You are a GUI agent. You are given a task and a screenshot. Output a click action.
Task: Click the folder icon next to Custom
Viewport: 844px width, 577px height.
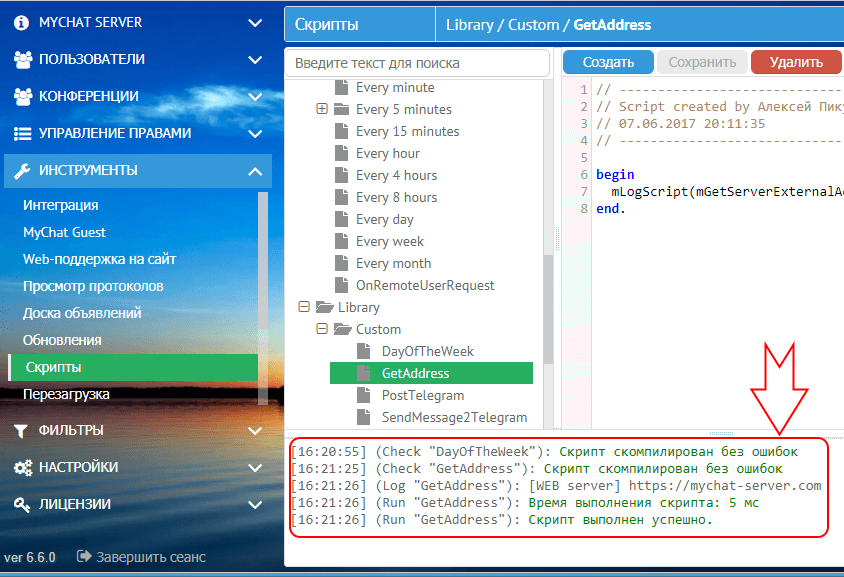pyautogui.click(x=341, y=329)
